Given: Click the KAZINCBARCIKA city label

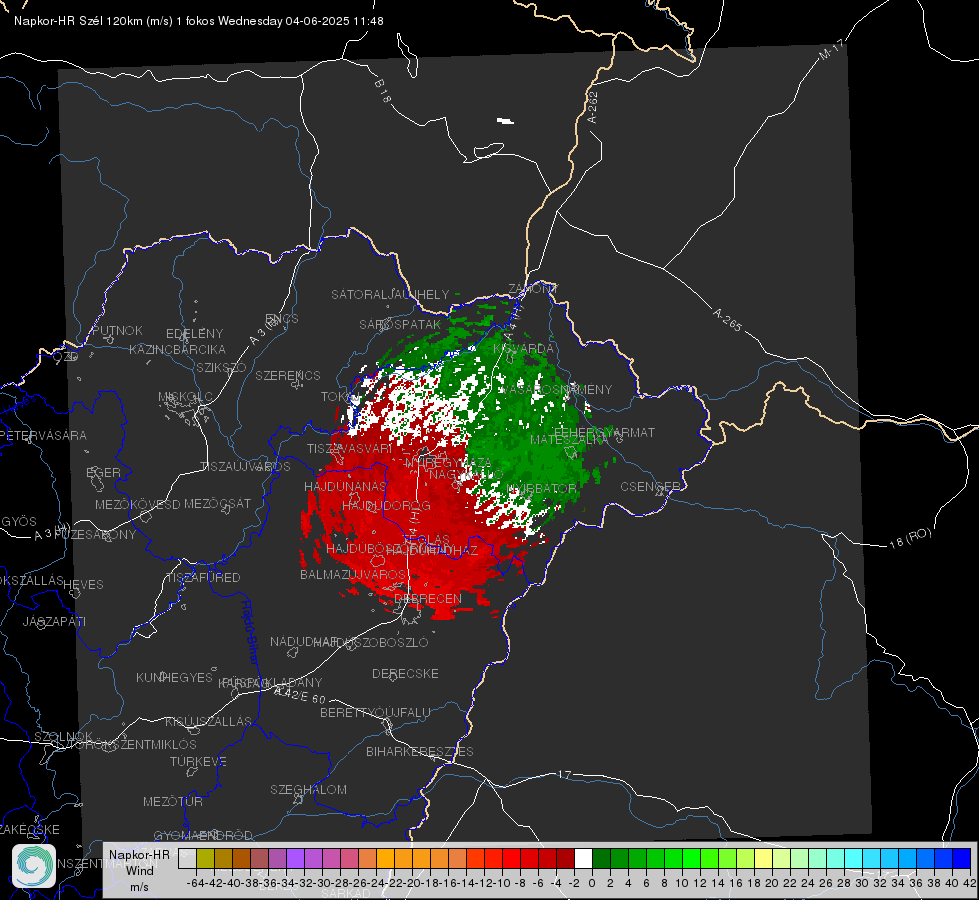Looking at the screenshot, I should [177, 349].
